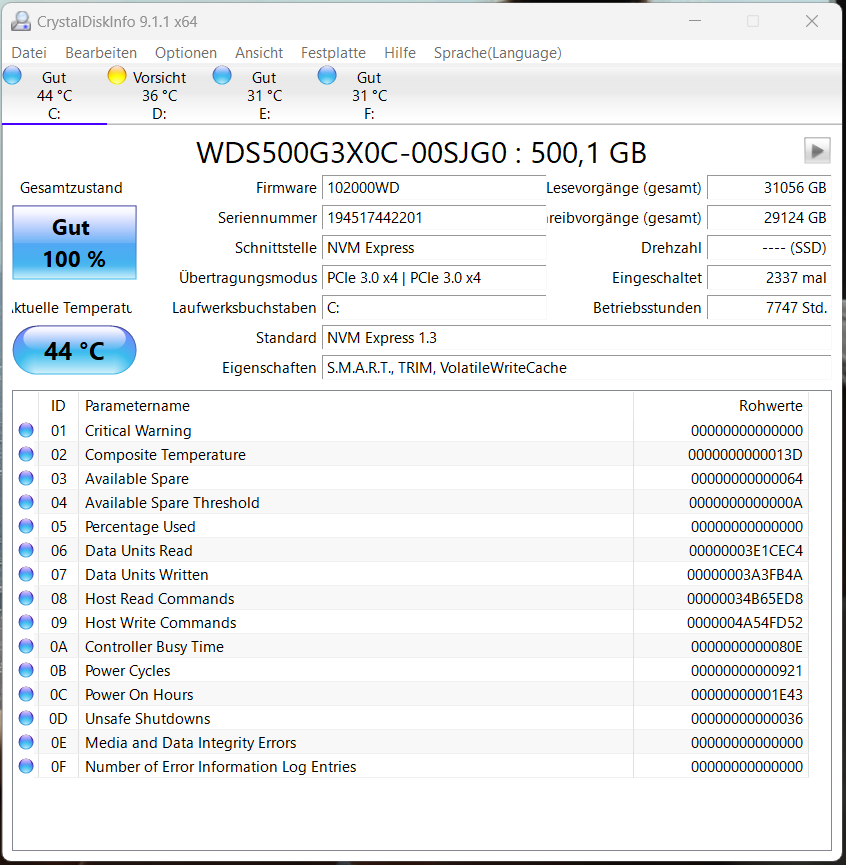This screenshot has height=865, width=846.
Task: Open the Ansicht menu
Action: coord(259,53)
